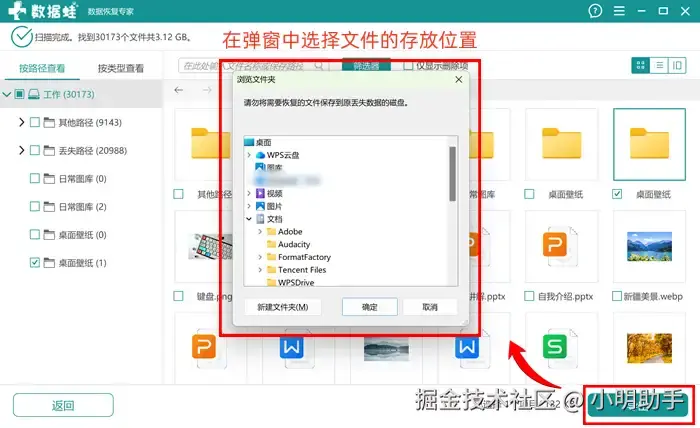Screen dimensions: 700x428
Task: Select WPSDrive folder in dialog tree
Action: [x=296, y=283]
